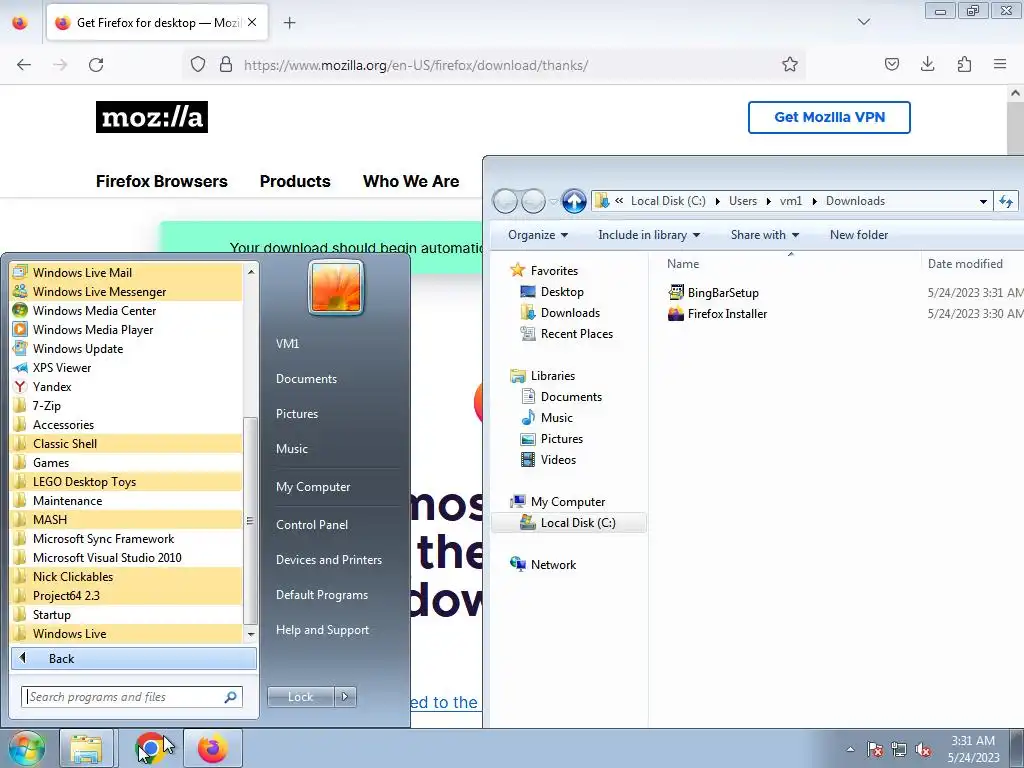The height and width of the screenshot is (768, 1024).
Task: Click the Explorer Up one level button
Action: pos(574,201)
